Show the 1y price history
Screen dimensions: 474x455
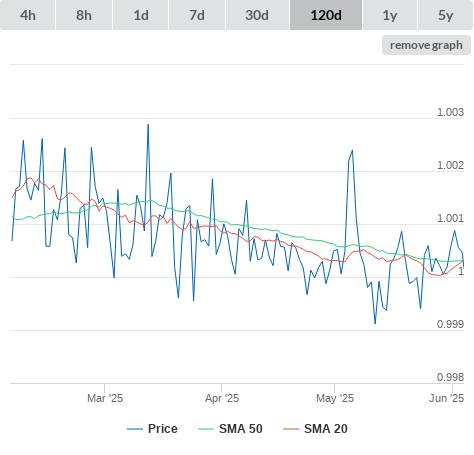point(390,15)
